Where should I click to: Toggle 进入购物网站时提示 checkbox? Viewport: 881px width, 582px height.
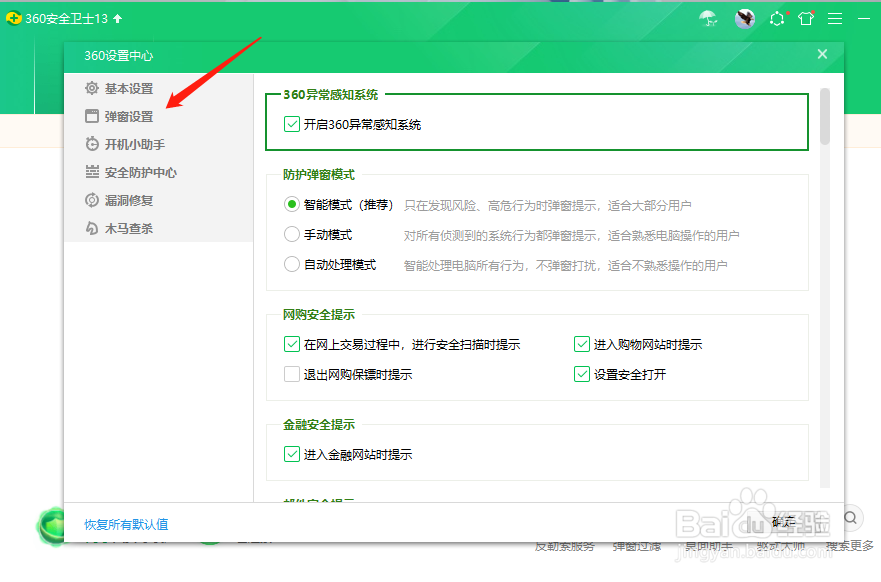click(x=582, y=344)
